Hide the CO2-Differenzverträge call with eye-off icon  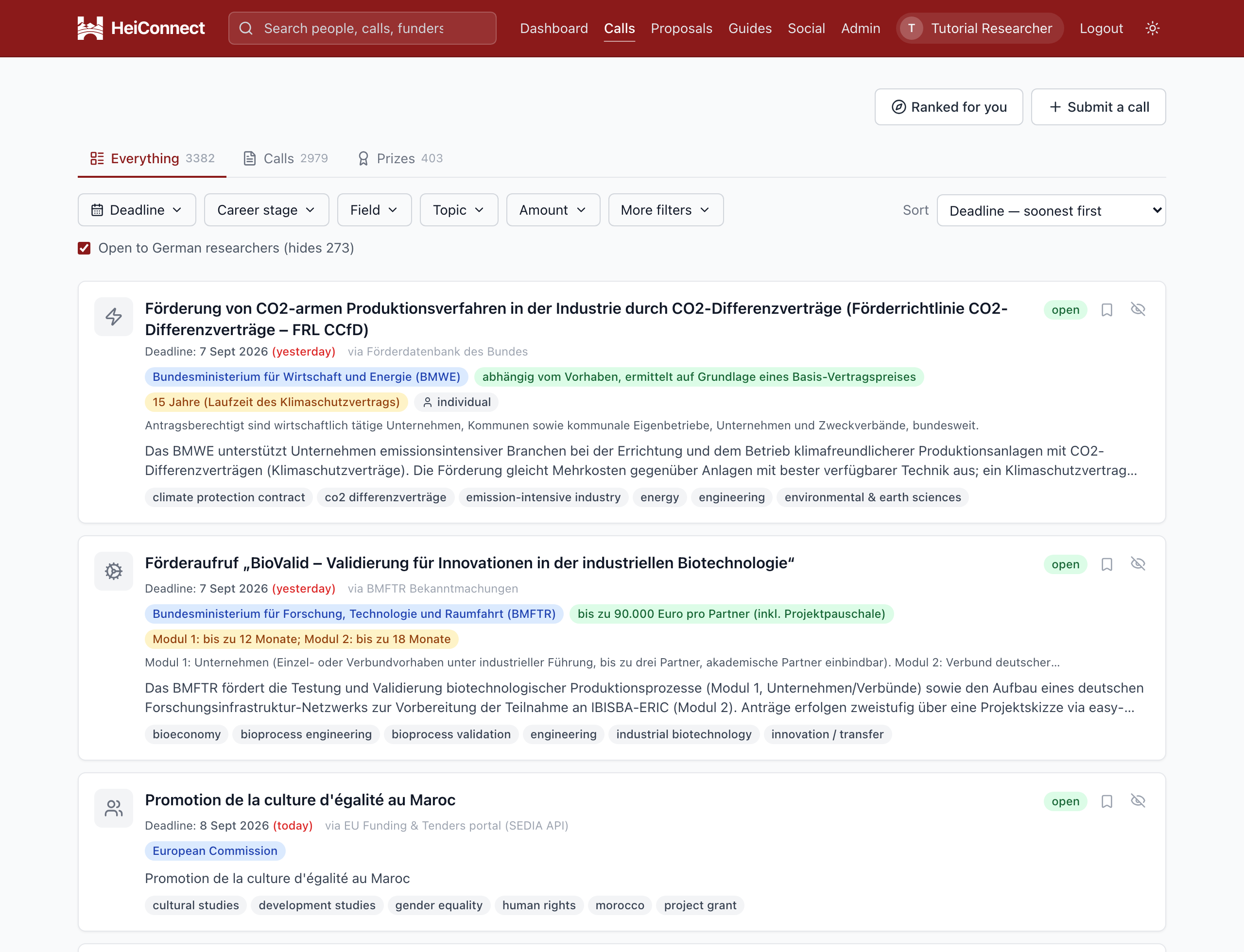[x=1138, y=309]
